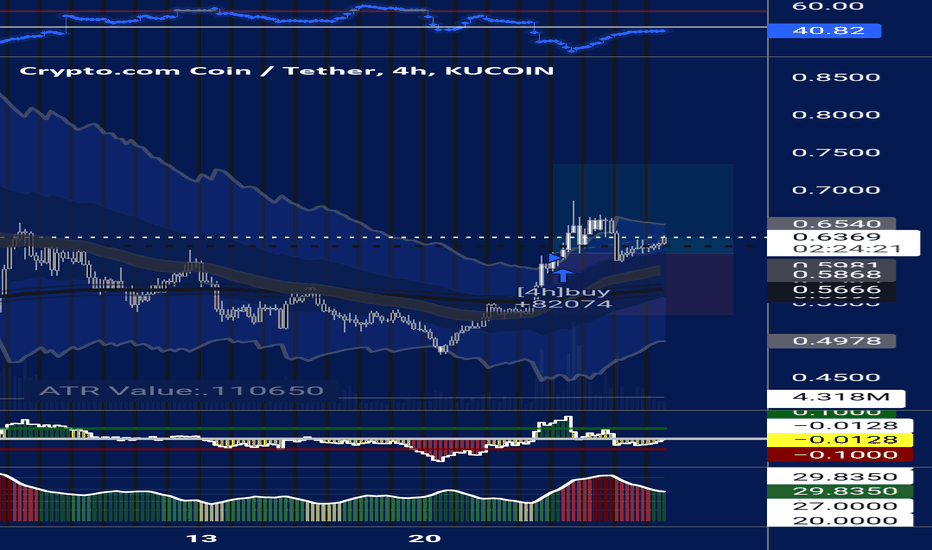Click the blue right-pointing entry arrow marker
The width and height of the screenshot is (932, 550).
pyautogui.click(x=555, y=258)
